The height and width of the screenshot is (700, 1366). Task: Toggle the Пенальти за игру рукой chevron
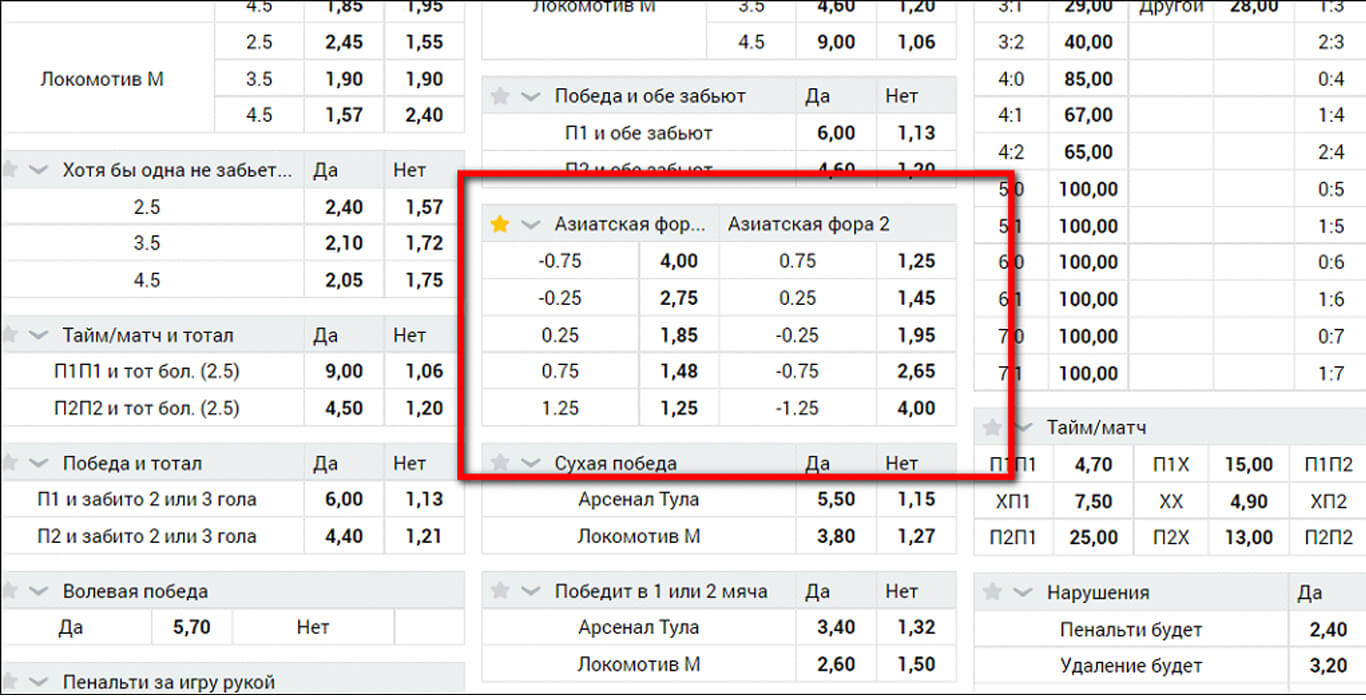(x=38, y=682)
